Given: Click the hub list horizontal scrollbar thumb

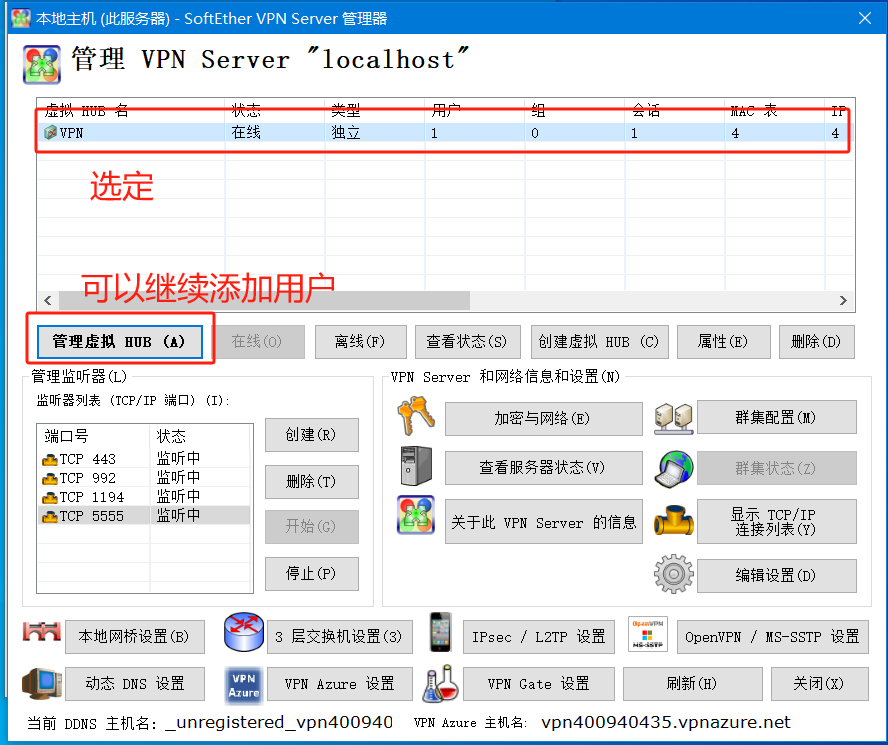Looking at the screenshot, I should pos(264,300).
